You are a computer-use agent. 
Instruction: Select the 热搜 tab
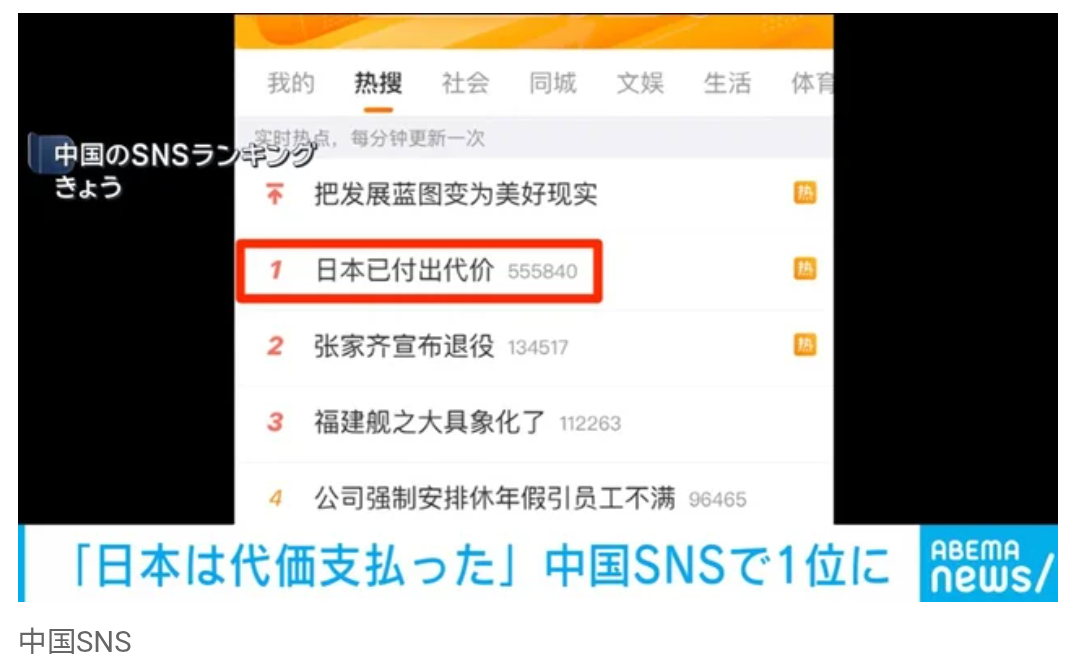378,83
